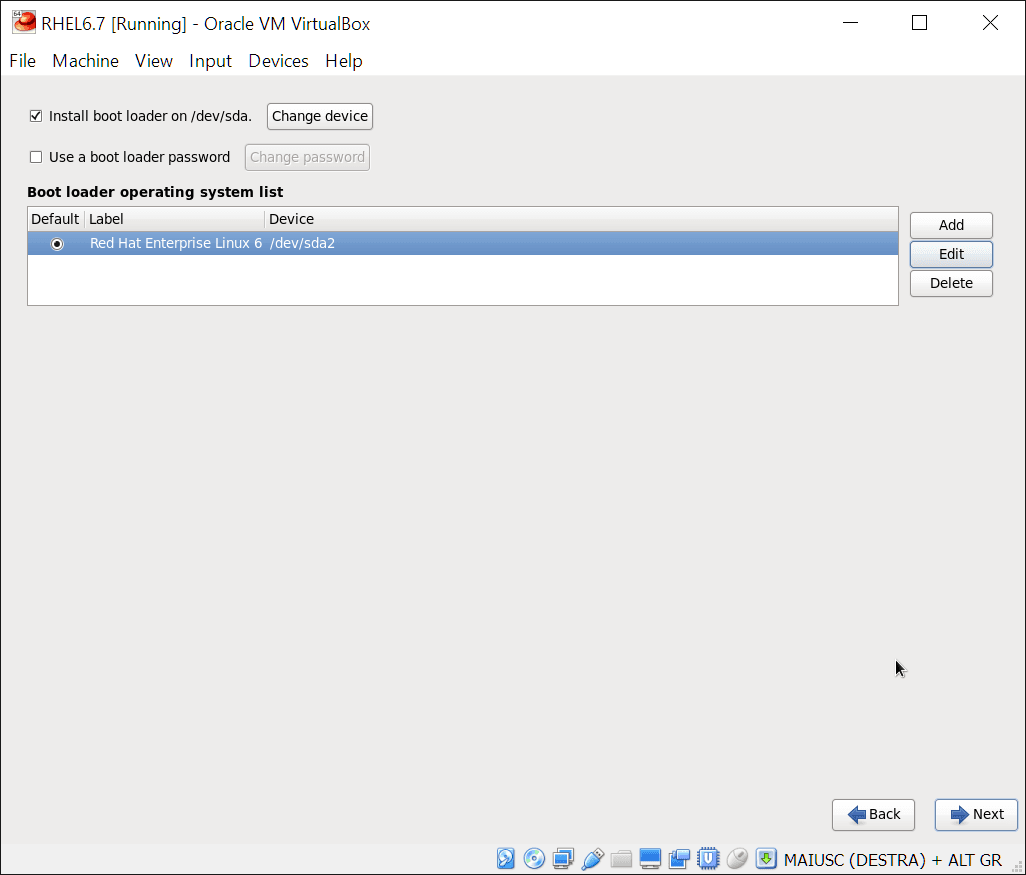
Task: Click Next to continue installation
Action: pos(976,814)
